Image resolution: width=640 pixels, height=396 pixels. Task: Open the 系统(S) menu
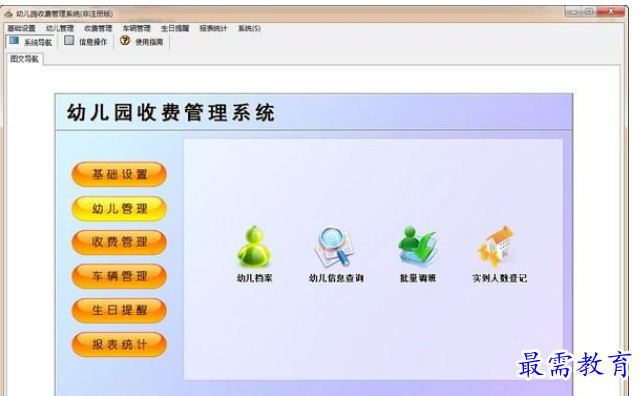[249, 28]
